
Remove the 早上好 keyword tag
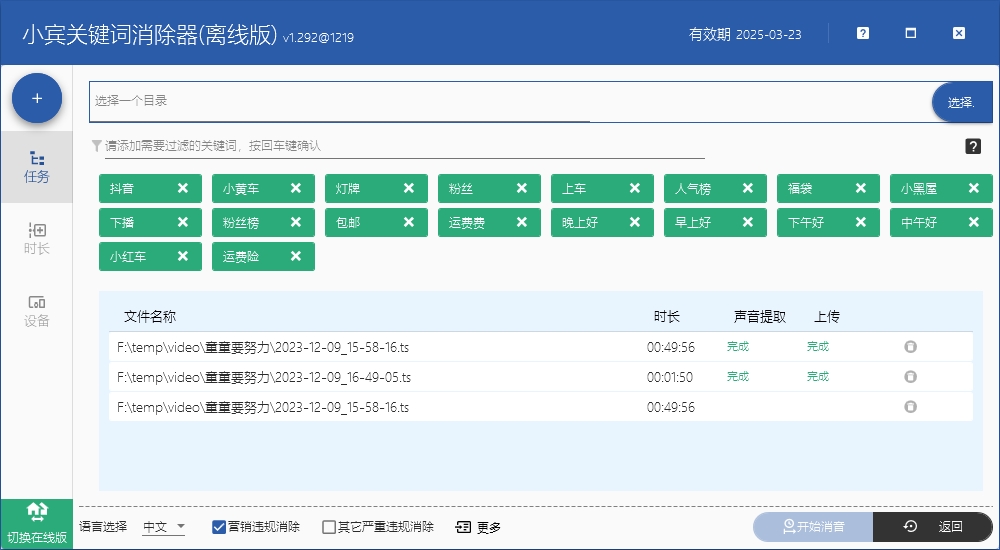click(x=747, y=222)
